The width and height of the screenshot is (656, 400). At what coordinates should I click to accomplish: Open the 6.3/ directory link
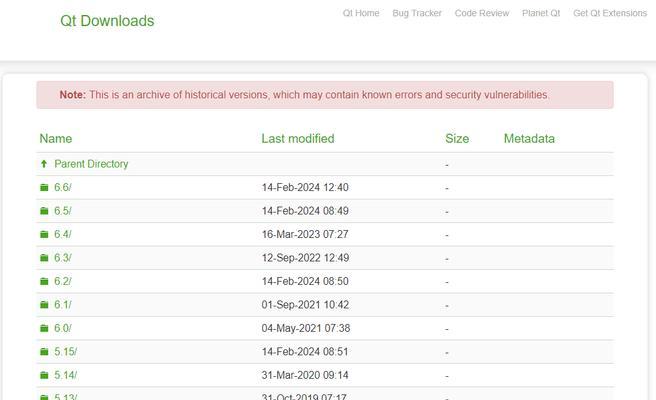(63, 258)
